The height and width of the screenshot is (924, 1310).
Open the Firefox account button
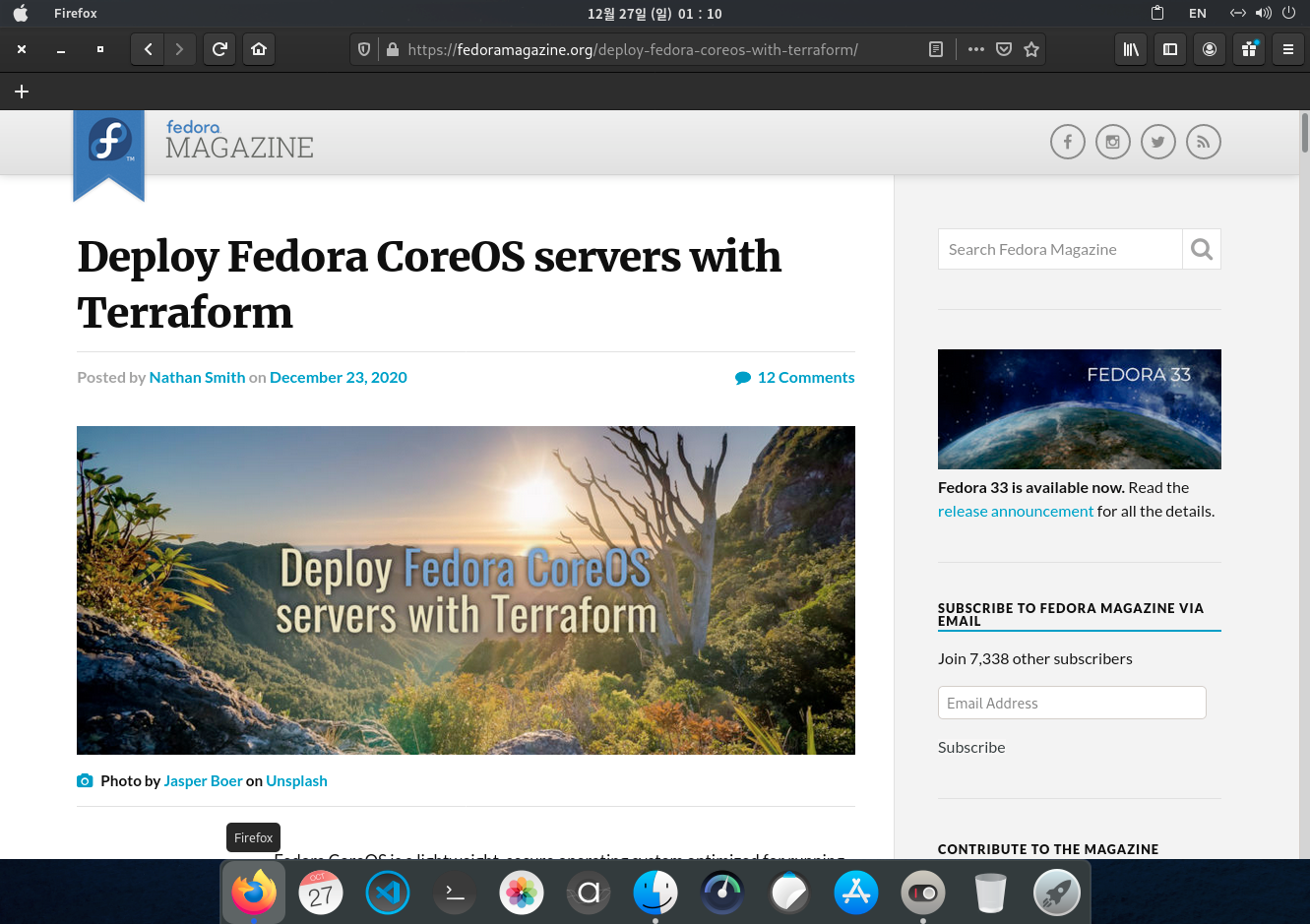pos(1210,49)
